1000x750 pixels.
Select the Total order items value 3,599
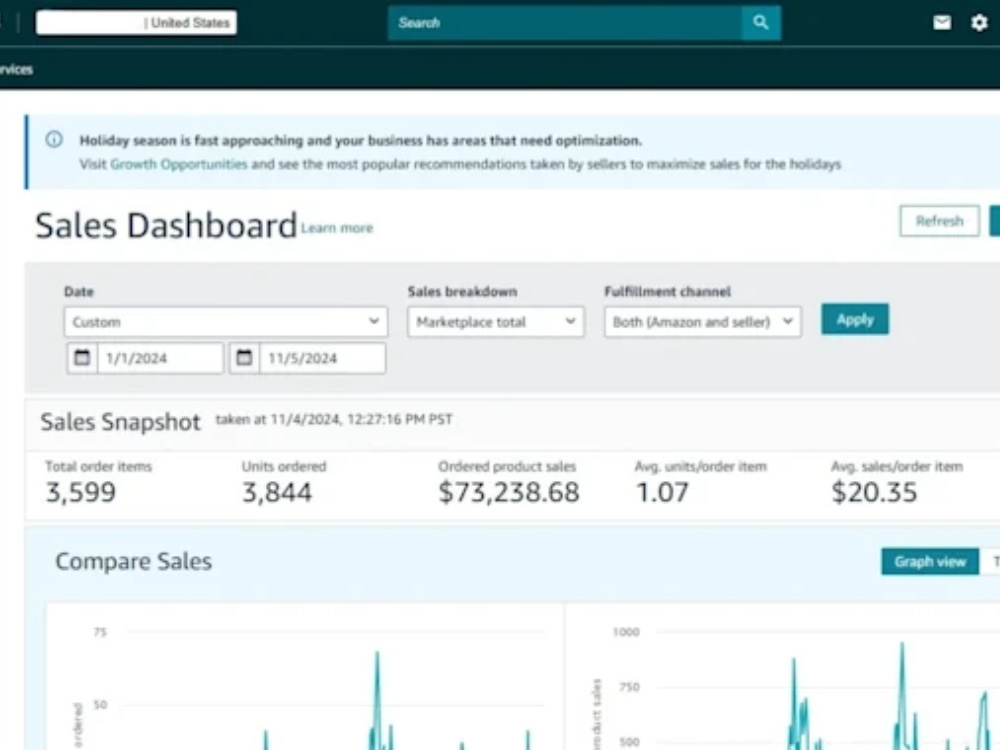80,492
